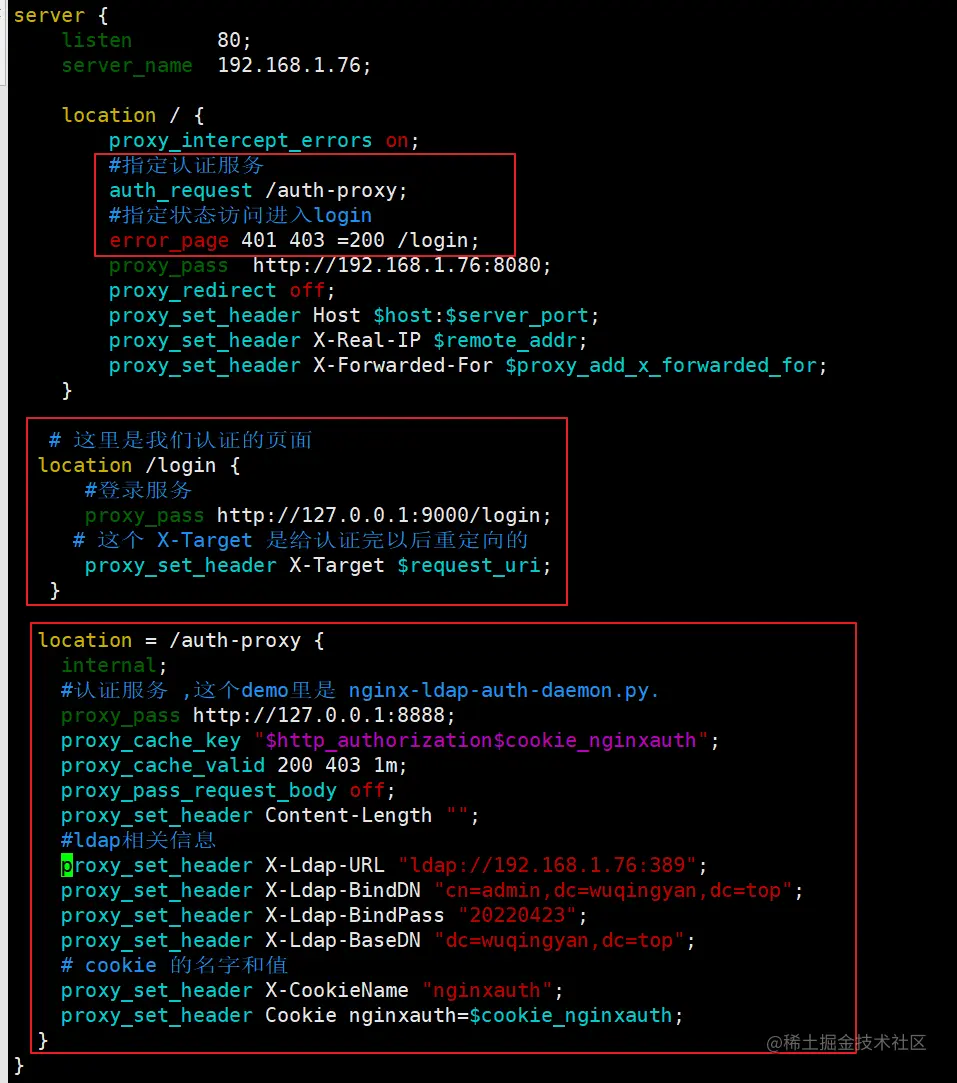The image size is (957, 1083).
Task: Click the X-Target redirect comment line
Action: tap(300, 540)
